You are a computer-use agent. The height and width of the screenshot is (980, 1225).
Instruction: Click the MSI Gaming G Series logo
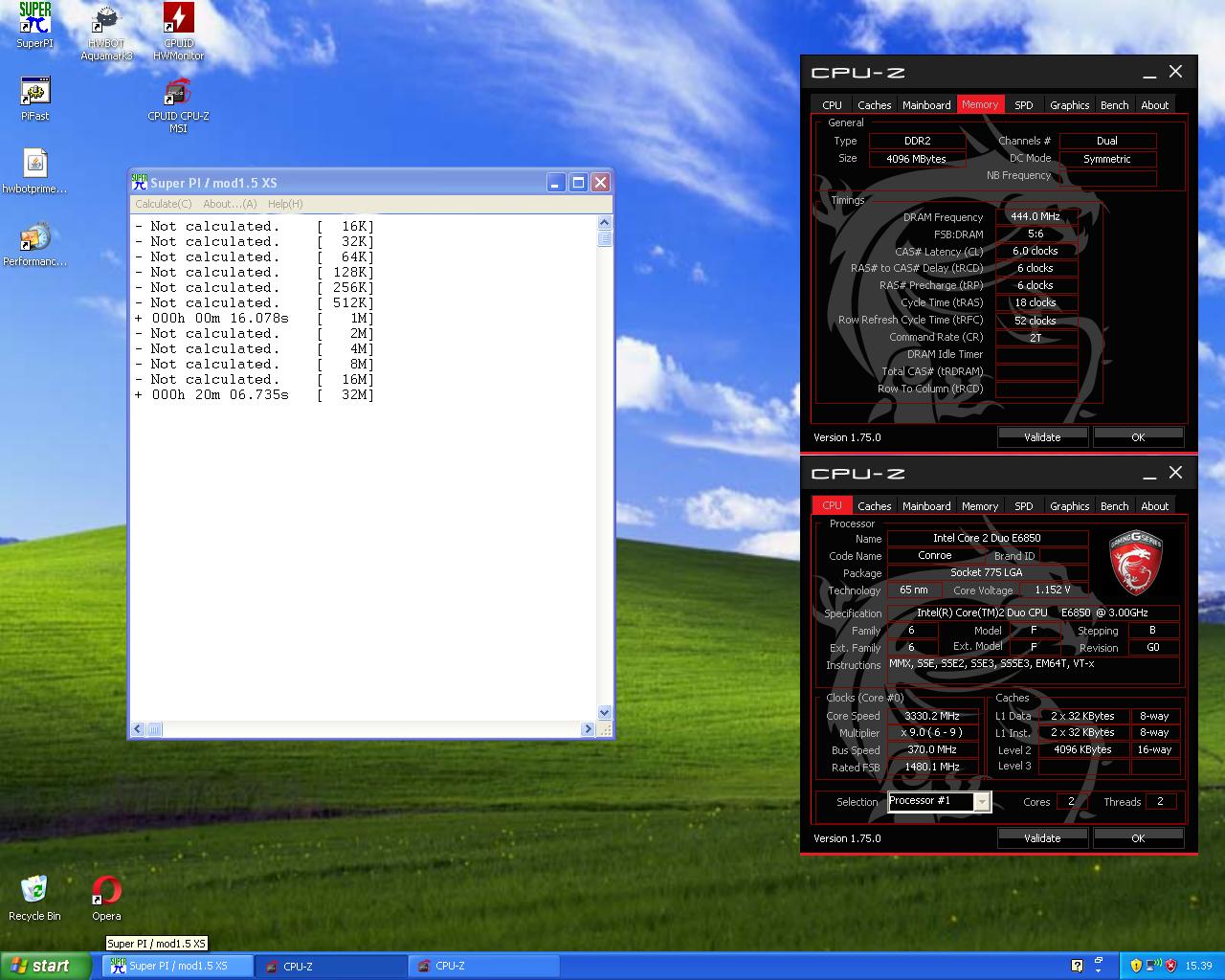coord(1136,563)
